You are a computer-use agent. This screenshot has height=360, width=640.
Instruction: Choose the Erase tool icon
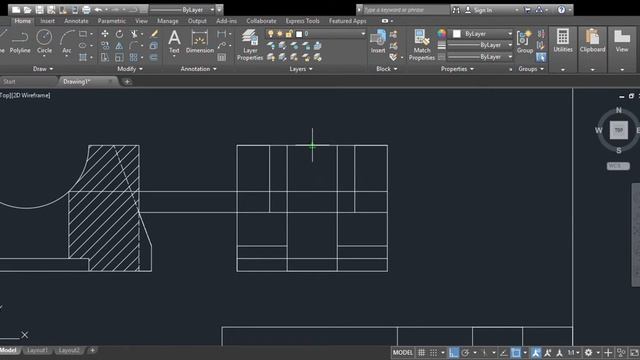pyautogui.click(x=154, y=34)
